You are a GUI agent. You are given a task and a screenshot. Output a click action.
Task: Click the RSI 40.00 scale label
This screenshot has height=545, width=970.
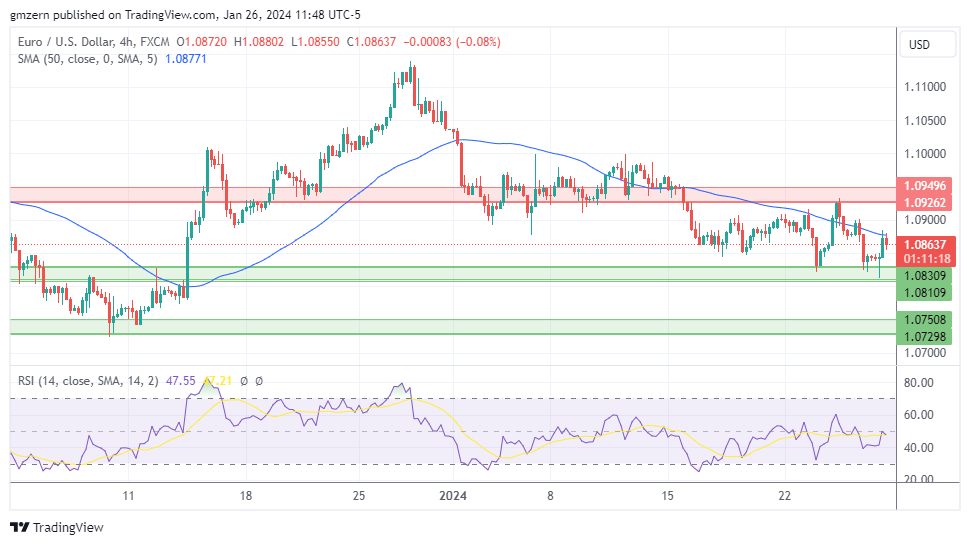[x=918, y=448]
